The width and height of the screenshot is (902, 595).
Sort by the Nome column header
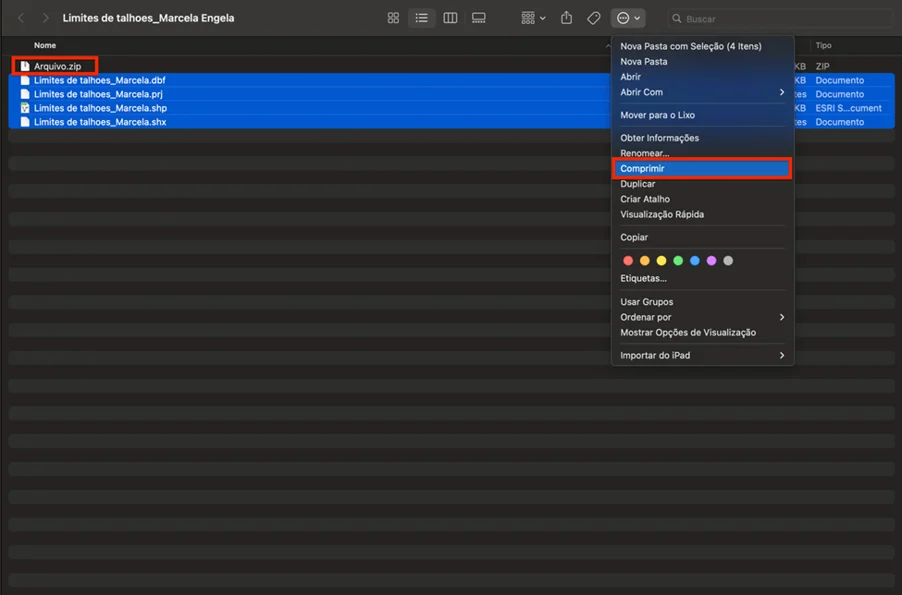coord(45,45)
